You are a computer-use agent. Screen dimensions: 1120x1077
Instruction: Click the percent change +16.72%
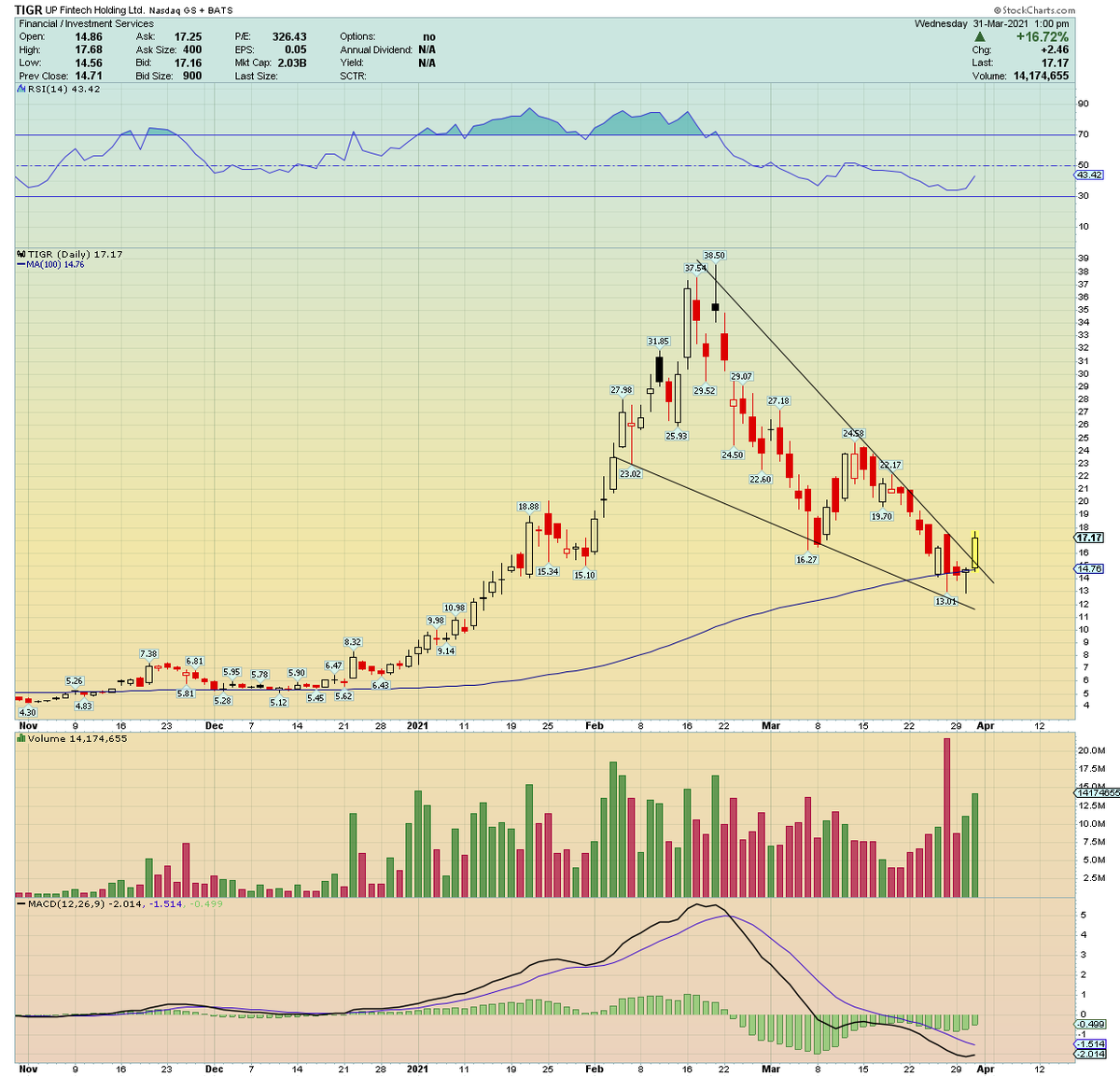coord(1043,37)
